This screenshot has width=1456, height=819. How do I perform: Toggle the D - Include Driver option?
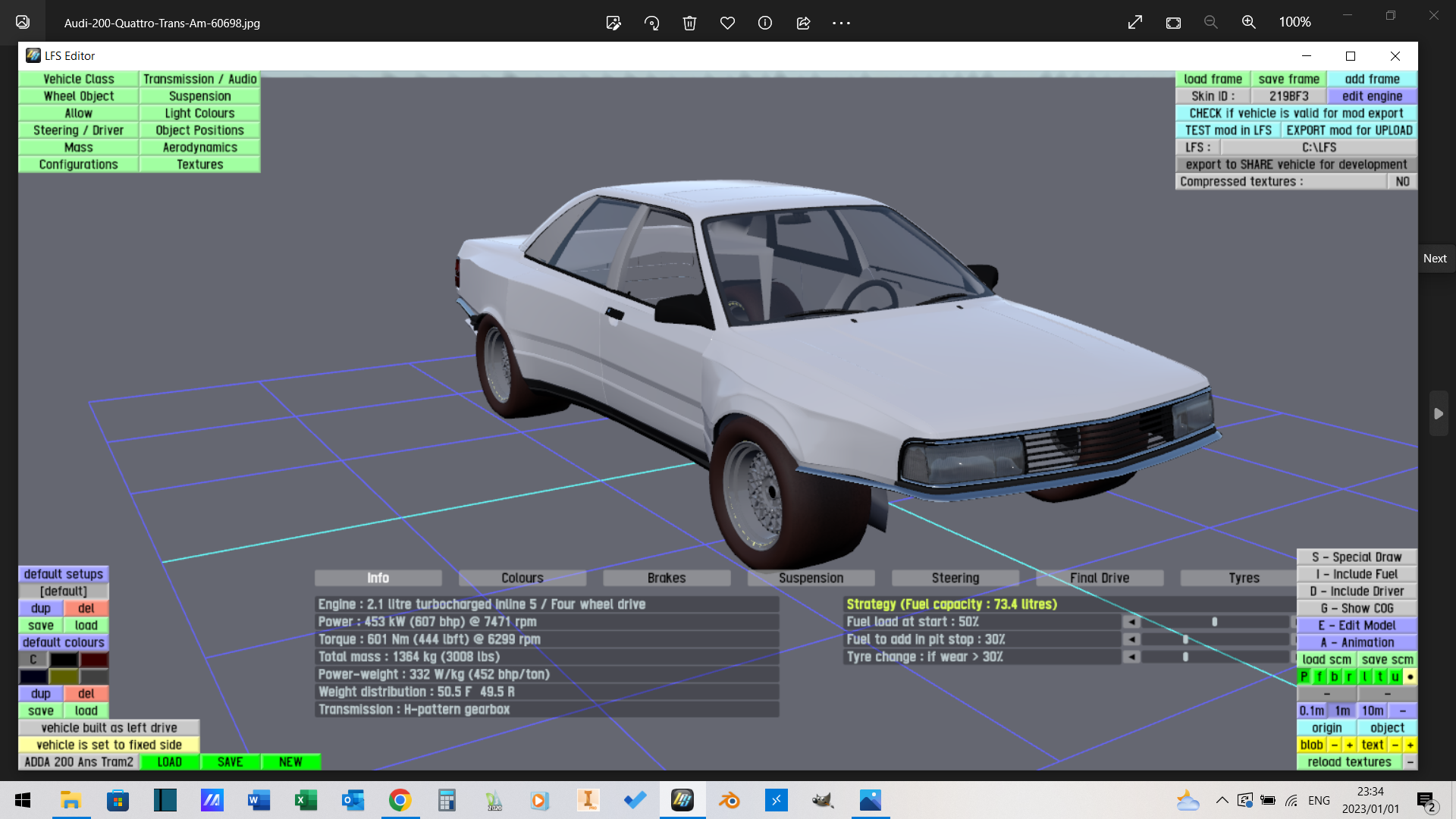[1357, 591]
